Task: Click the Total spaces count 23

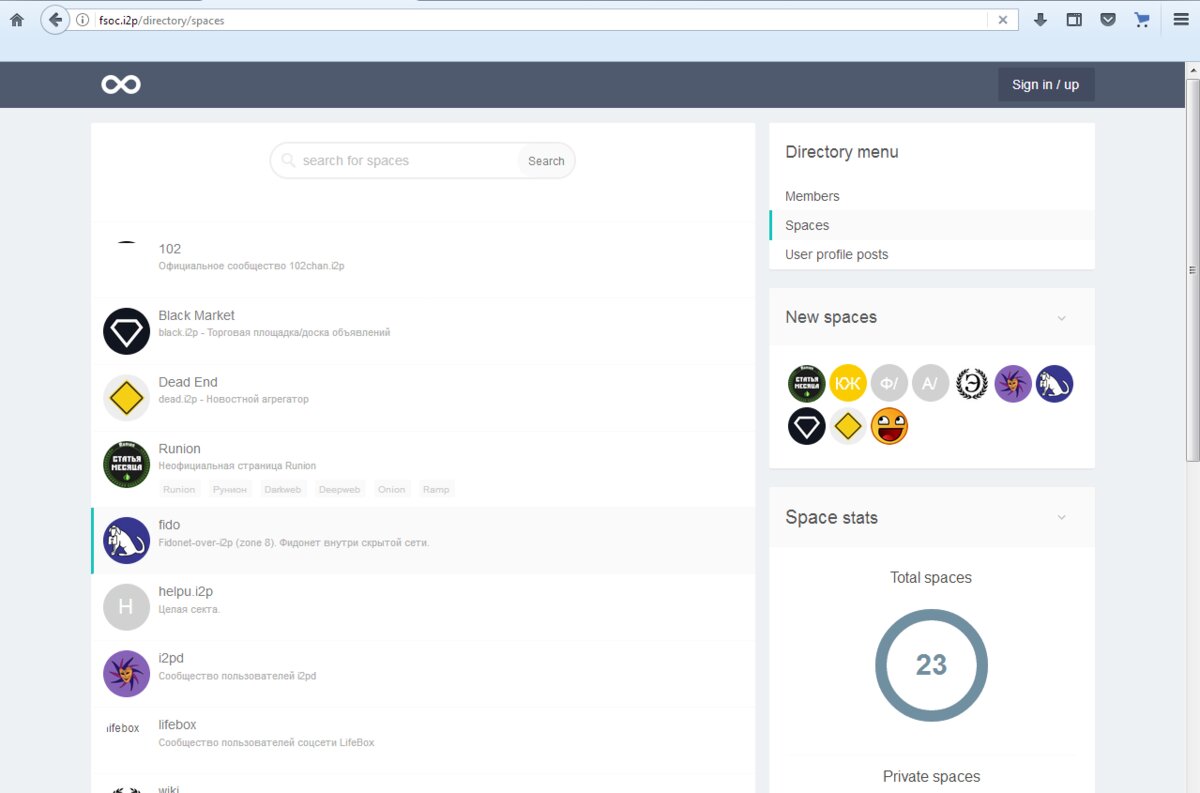Action: [x=931, y=665]
